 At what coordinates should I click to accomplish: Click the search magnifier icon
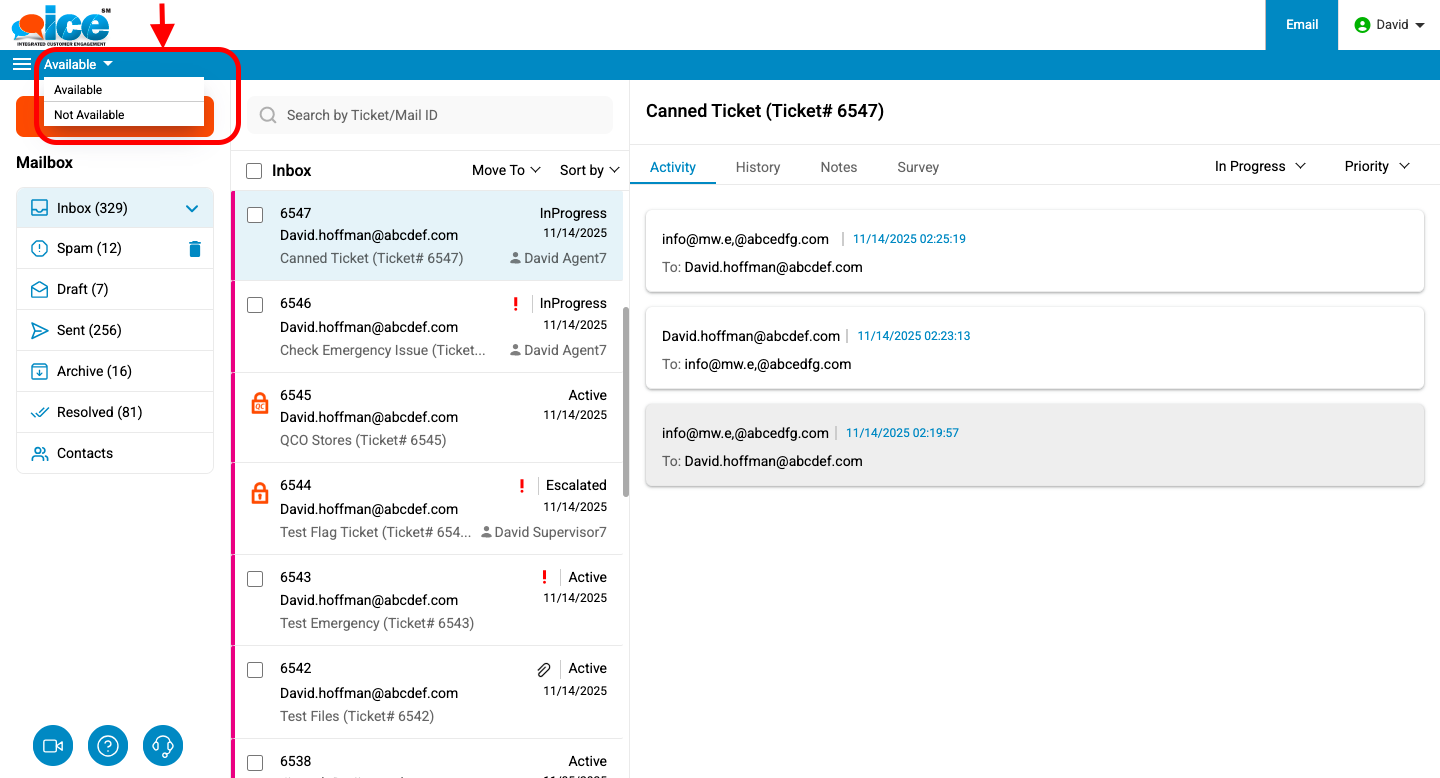(x=268, y=115)
